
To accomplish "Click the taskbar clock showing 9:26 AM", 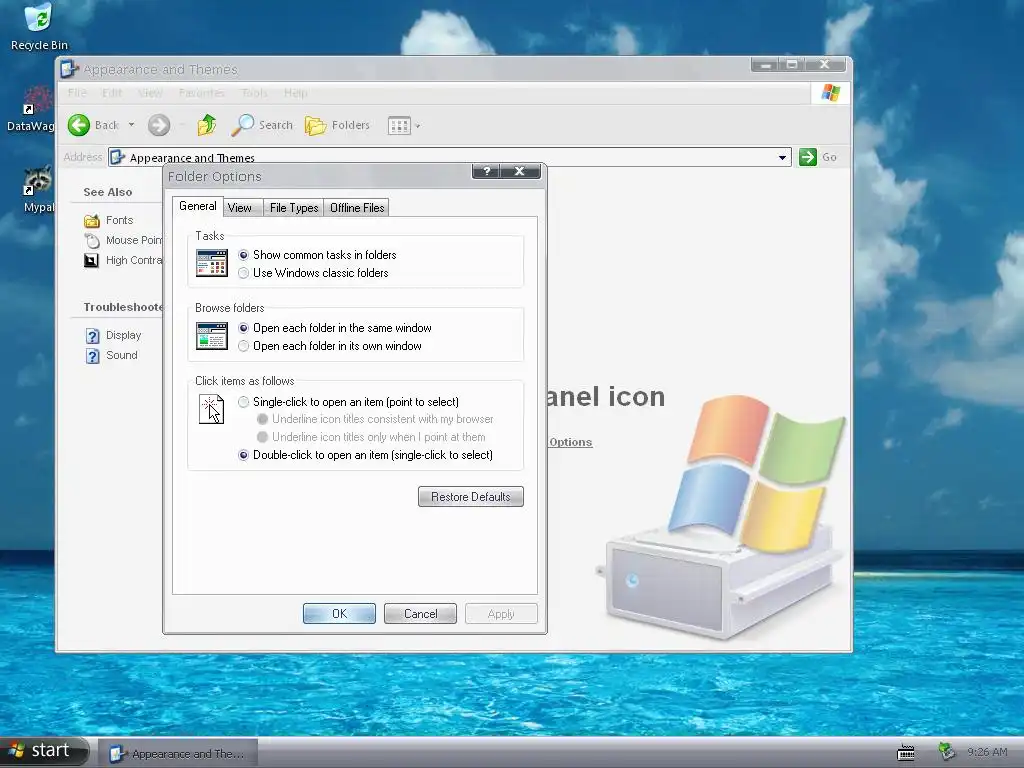I will [x=987, y=752].
